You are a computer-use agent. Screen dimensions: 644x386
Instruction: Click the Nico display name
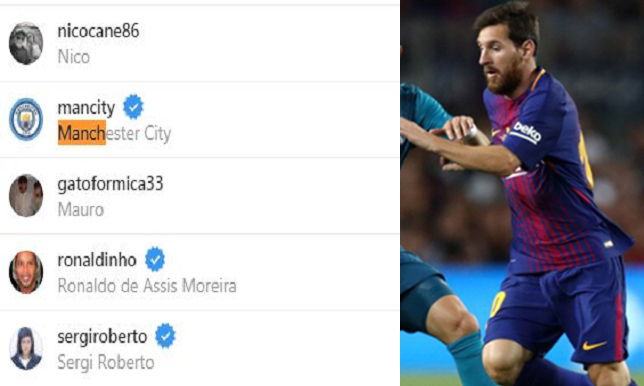pos(74,57)
